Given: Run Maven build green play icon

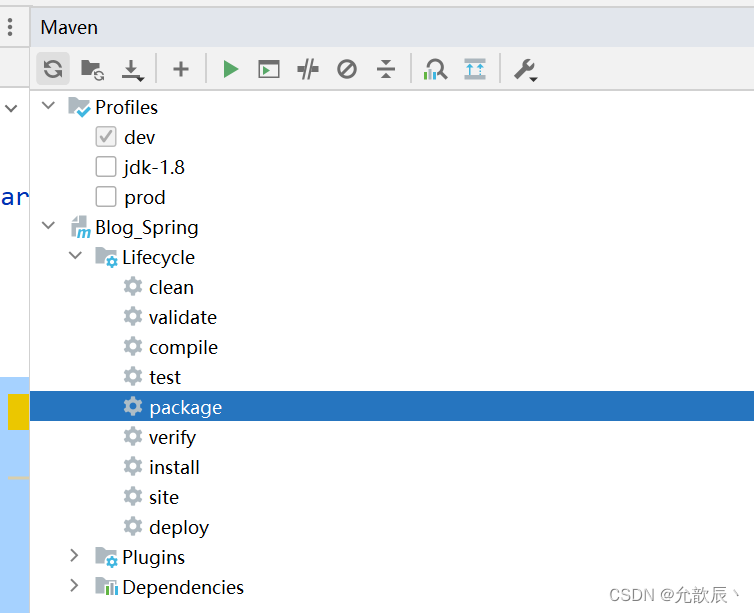Looking at the screenshot, I should coord(231,69).
